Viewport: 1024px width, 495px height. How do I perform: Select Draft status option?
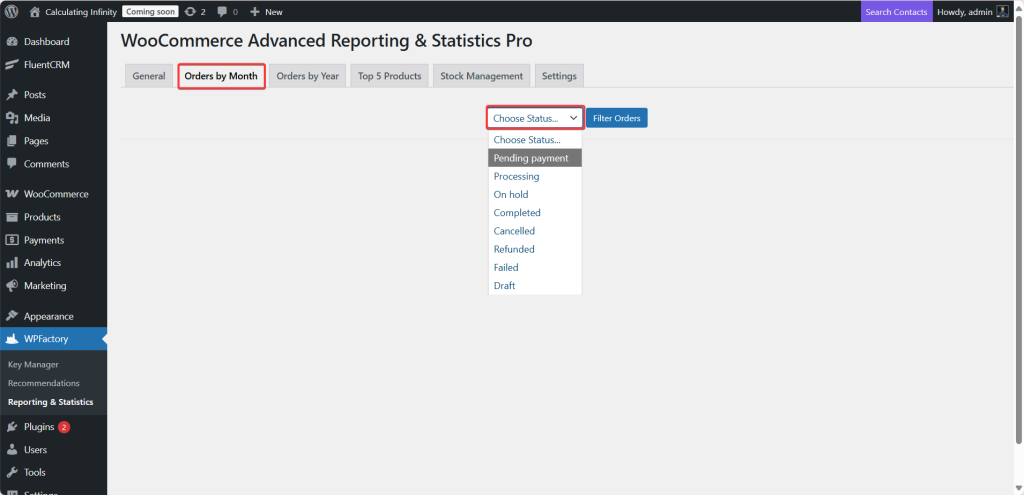pyautogui.click(x=535, y=286)
